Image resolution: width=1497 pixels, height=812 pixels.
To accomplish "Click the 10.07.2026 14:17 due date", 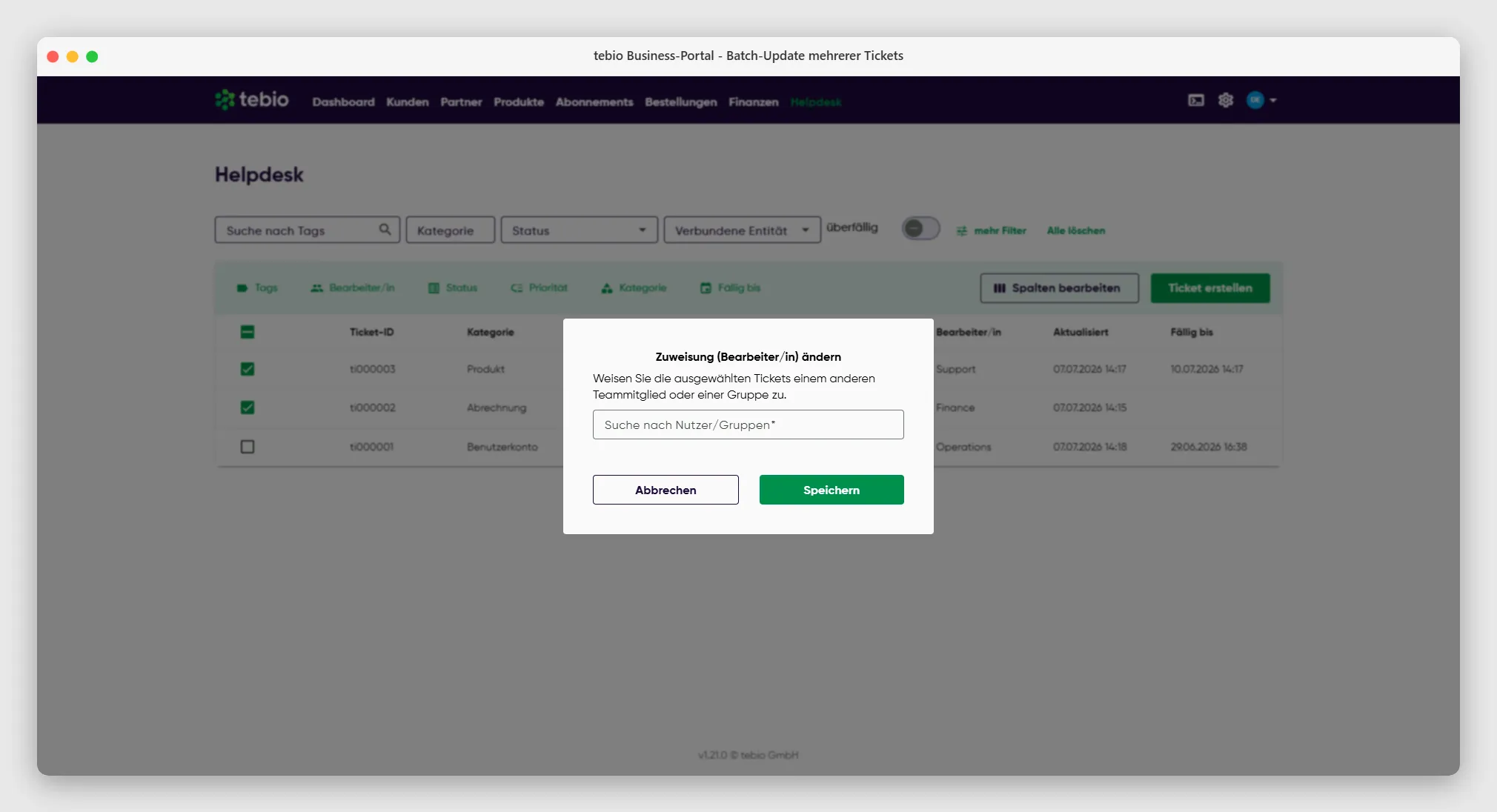I will [1206, 369].
